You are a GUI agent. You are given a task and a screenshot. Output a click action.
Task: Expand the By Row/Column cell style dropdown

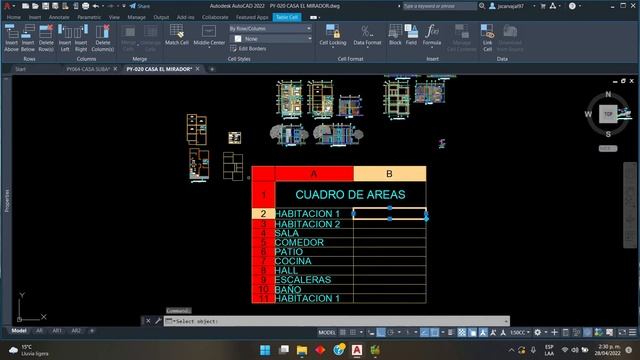click(270, 29)
